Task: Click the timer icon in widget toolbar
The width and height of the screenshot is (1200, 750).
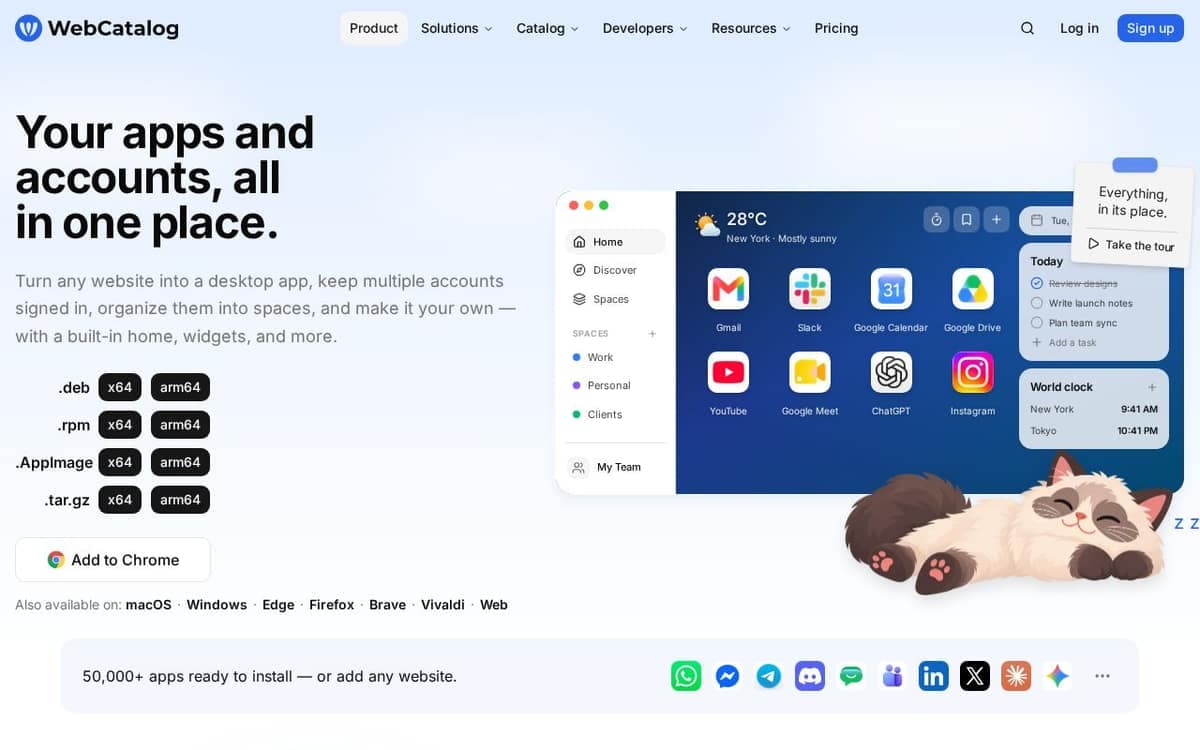Action: [936, 219]
